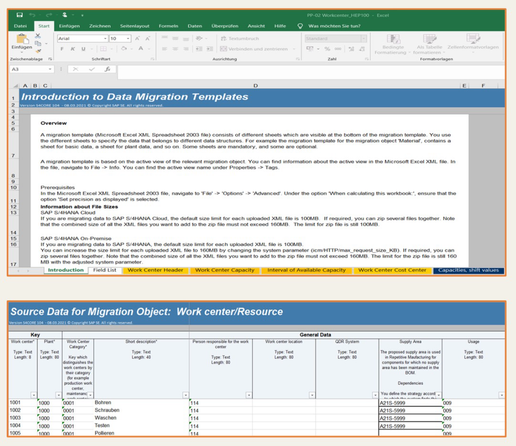Click Was möchten Sie tun search box
Image resolution: width=516 pixels, height=446 pixels.
(x=334, y=26)
